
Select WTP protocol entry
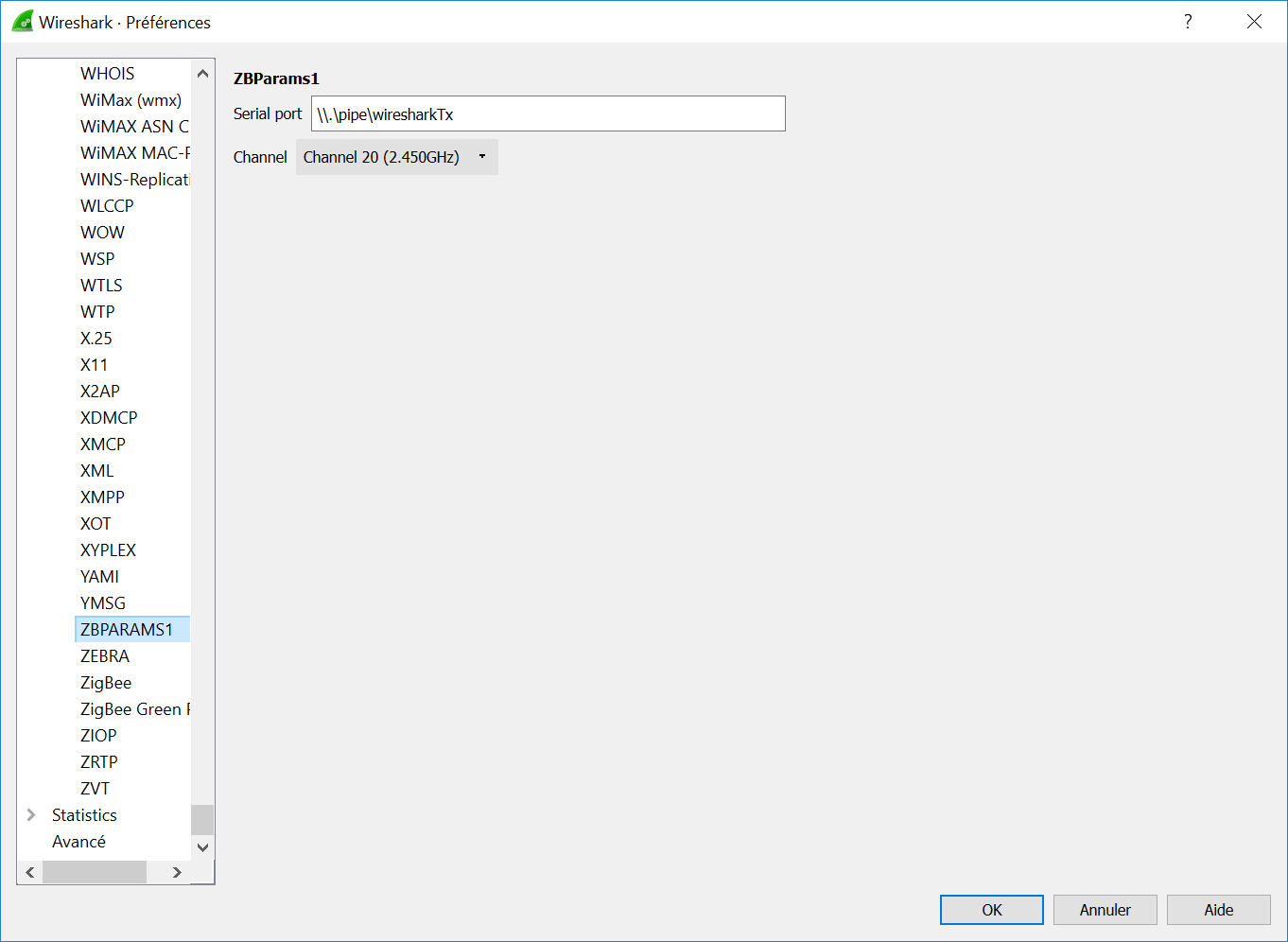(97, 312)
